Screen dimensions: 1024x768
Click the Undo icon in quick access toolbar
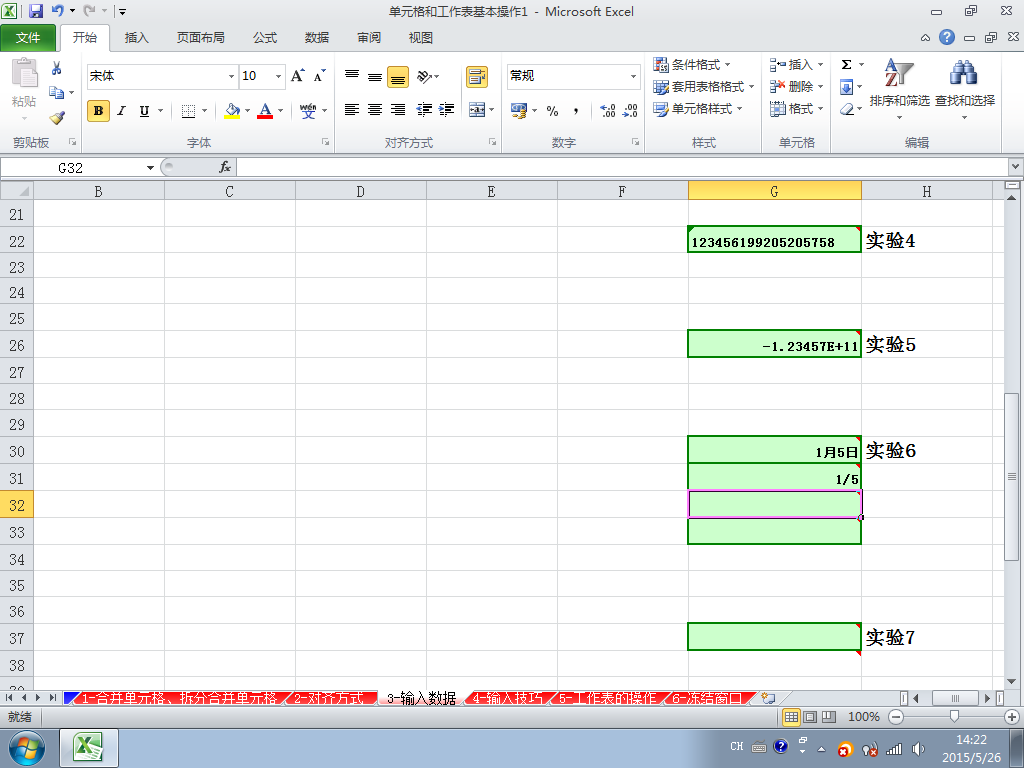pyautogui.click(x=57, y=11)
